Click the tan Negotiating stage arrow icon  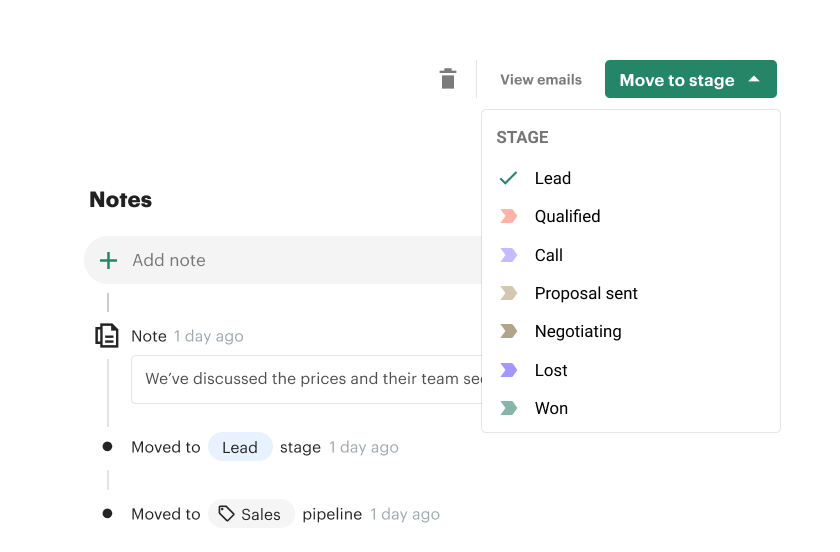508,331
